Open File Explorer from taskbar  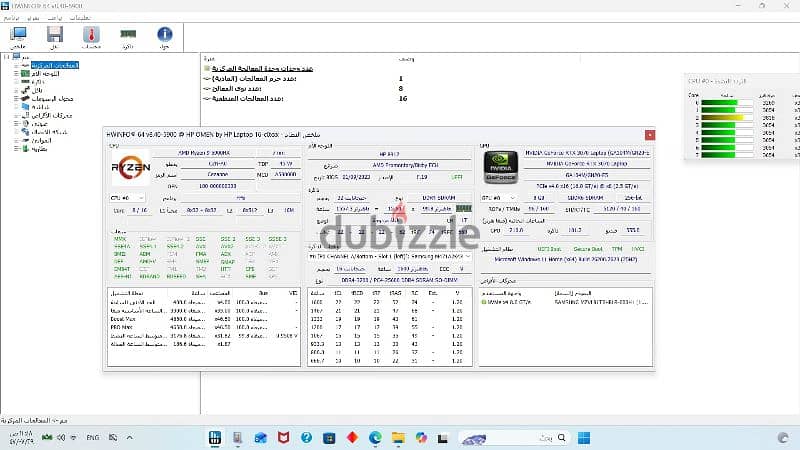pyautogui.click(x=398, y=437)
